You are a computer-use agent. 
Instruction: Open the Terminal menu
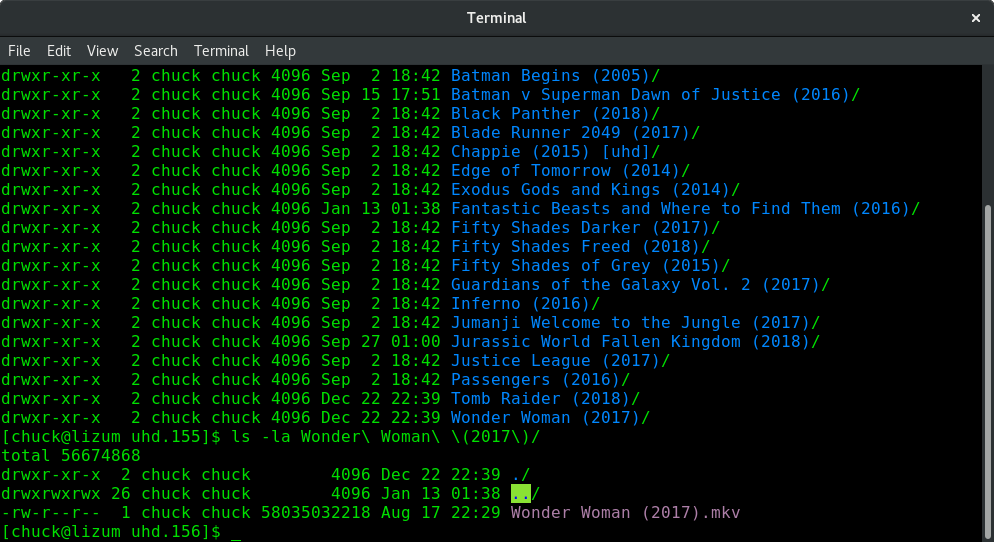[x=221, y=51]
